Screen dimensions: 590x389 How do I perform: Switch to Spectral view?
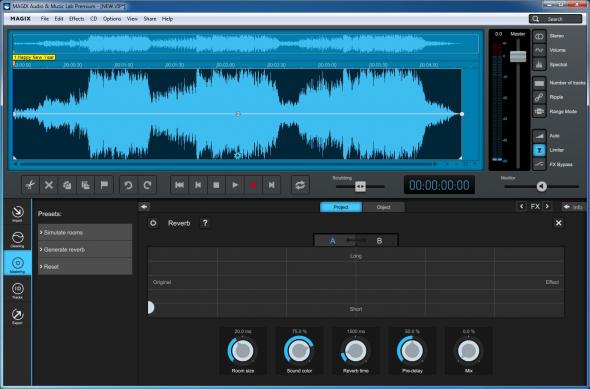tap(539, 65)
